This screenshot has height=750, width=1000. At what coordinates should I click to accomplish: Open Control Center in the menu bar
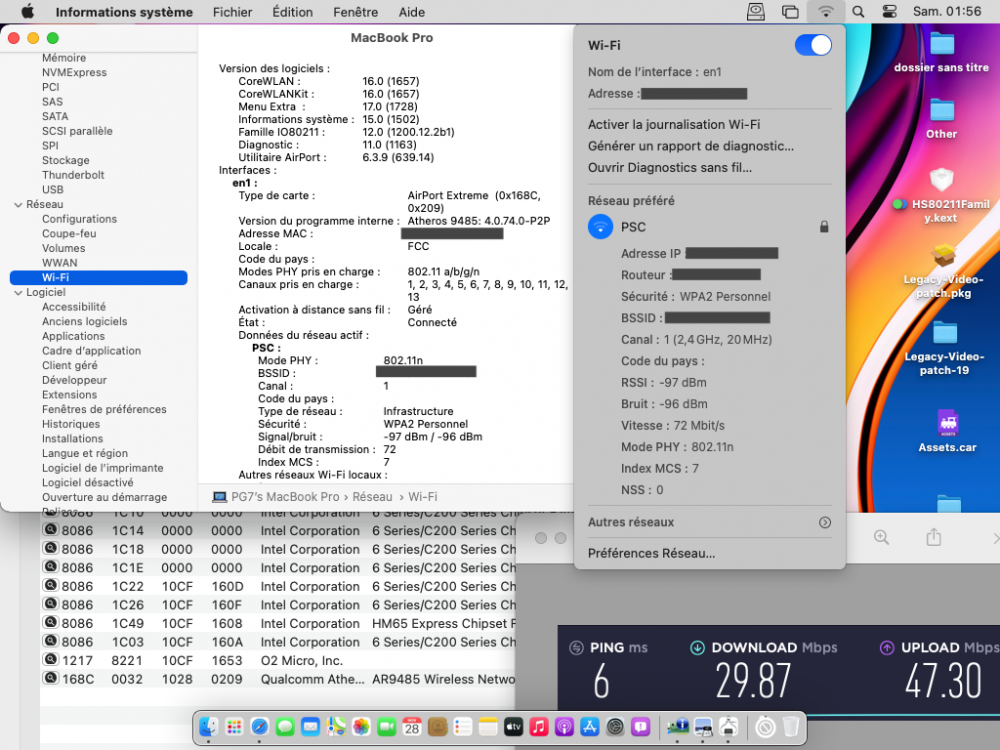889,11
